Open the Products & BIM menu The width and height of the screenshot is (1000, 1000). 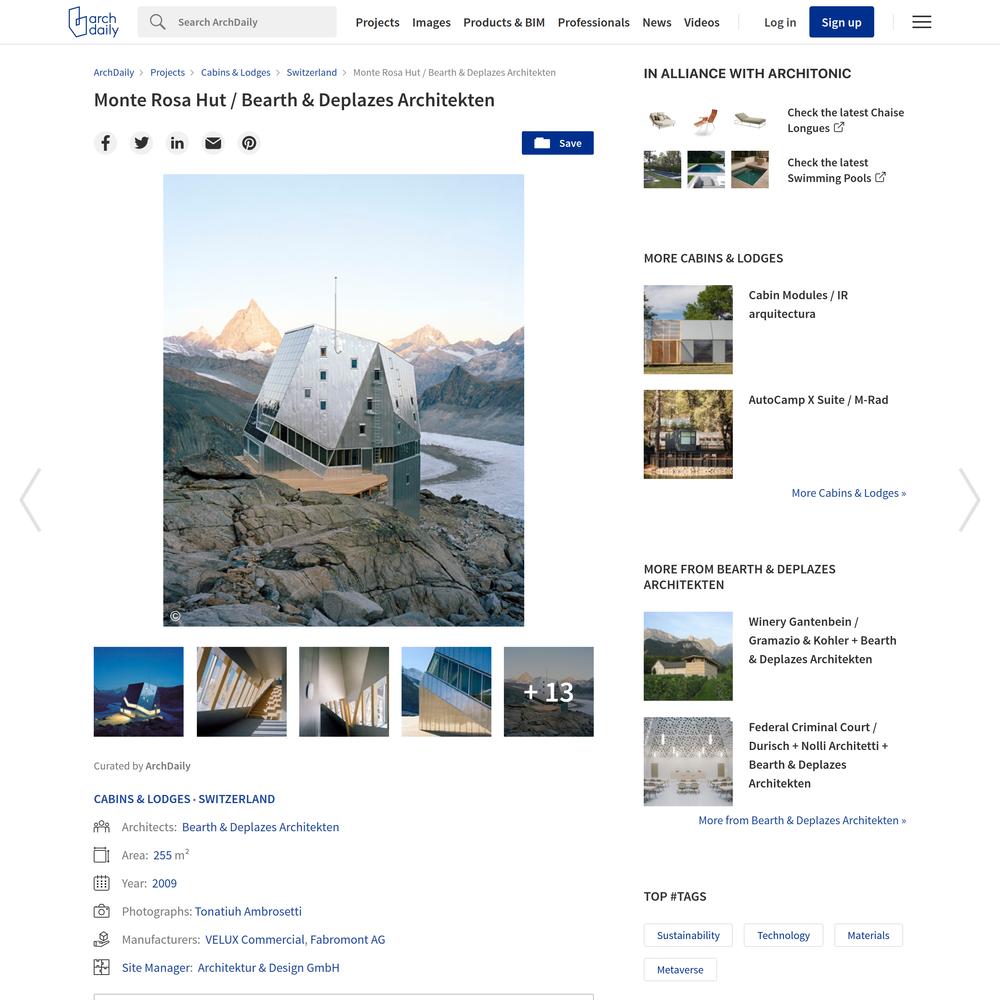coord(504,22)
